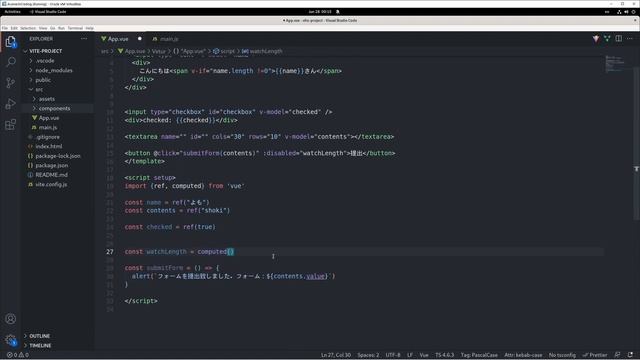640x360 pixels.
Task: Open the File menu
Action: pos(5,28)
